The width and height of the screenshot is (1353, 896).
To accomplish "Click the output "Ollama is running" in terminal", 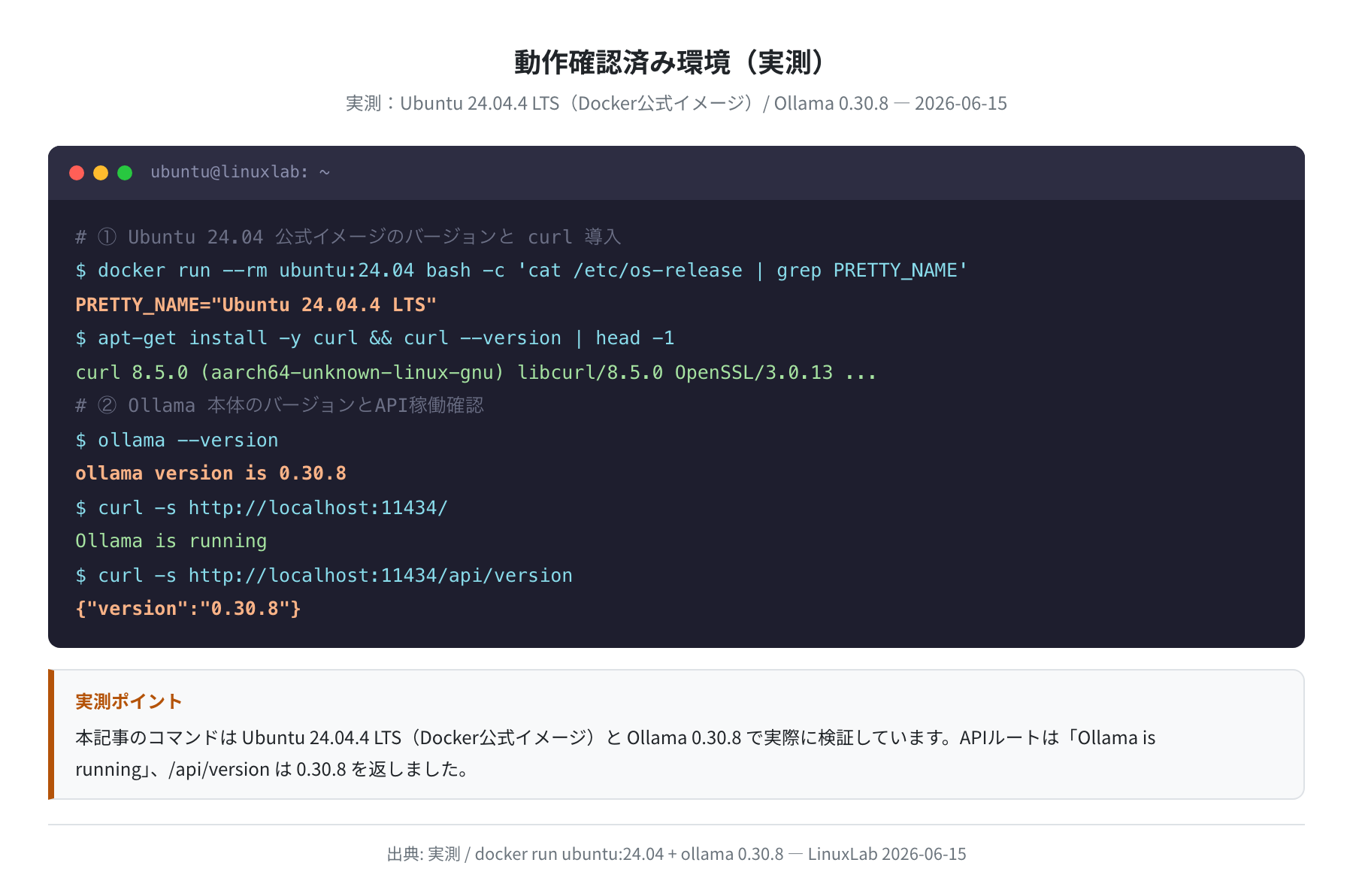I will point(171,541).
